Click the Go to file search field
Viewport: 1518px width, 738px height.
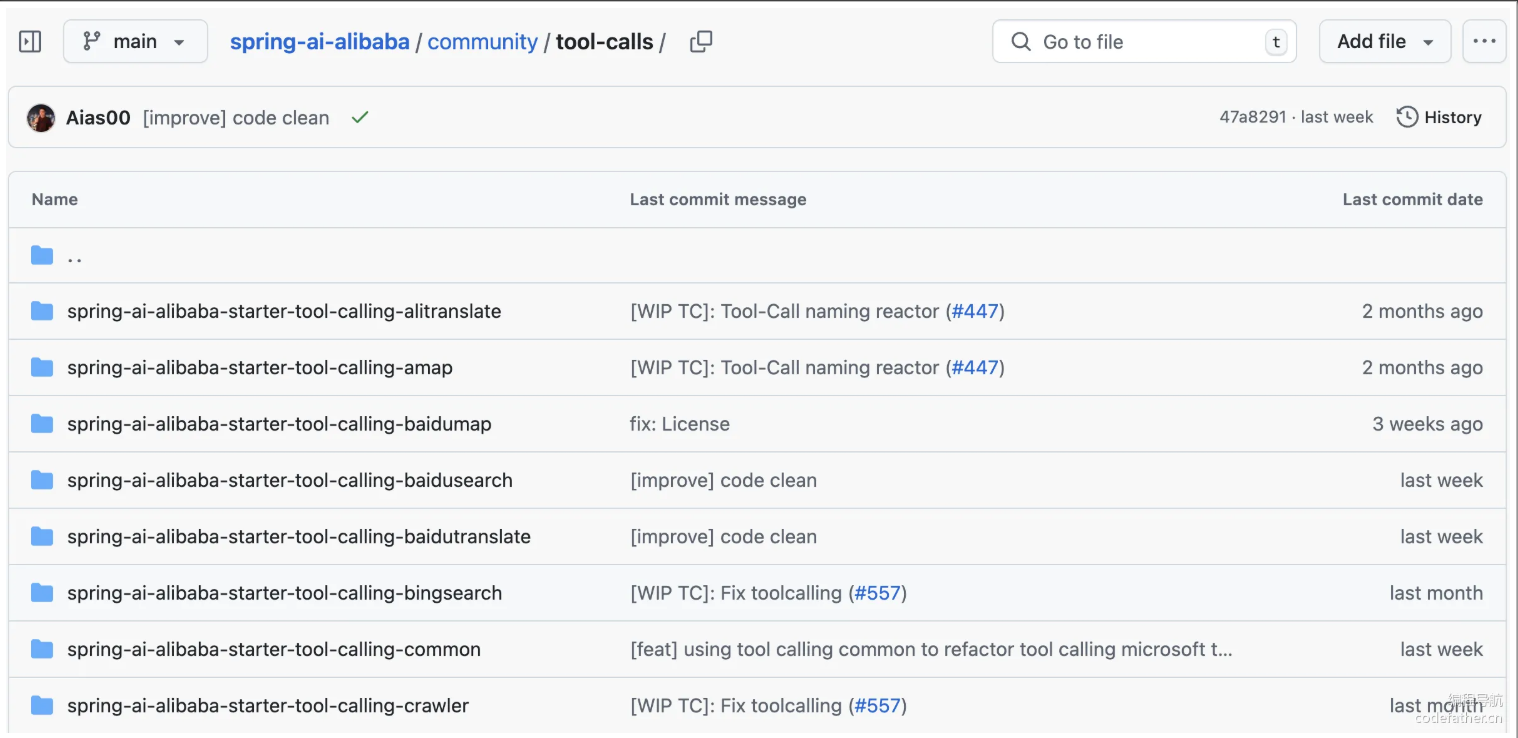click(1143, 42)
